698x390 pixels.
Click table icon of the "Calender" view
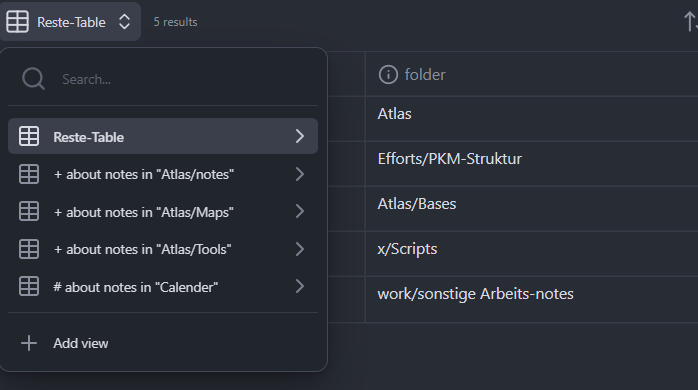pos(29,286)
